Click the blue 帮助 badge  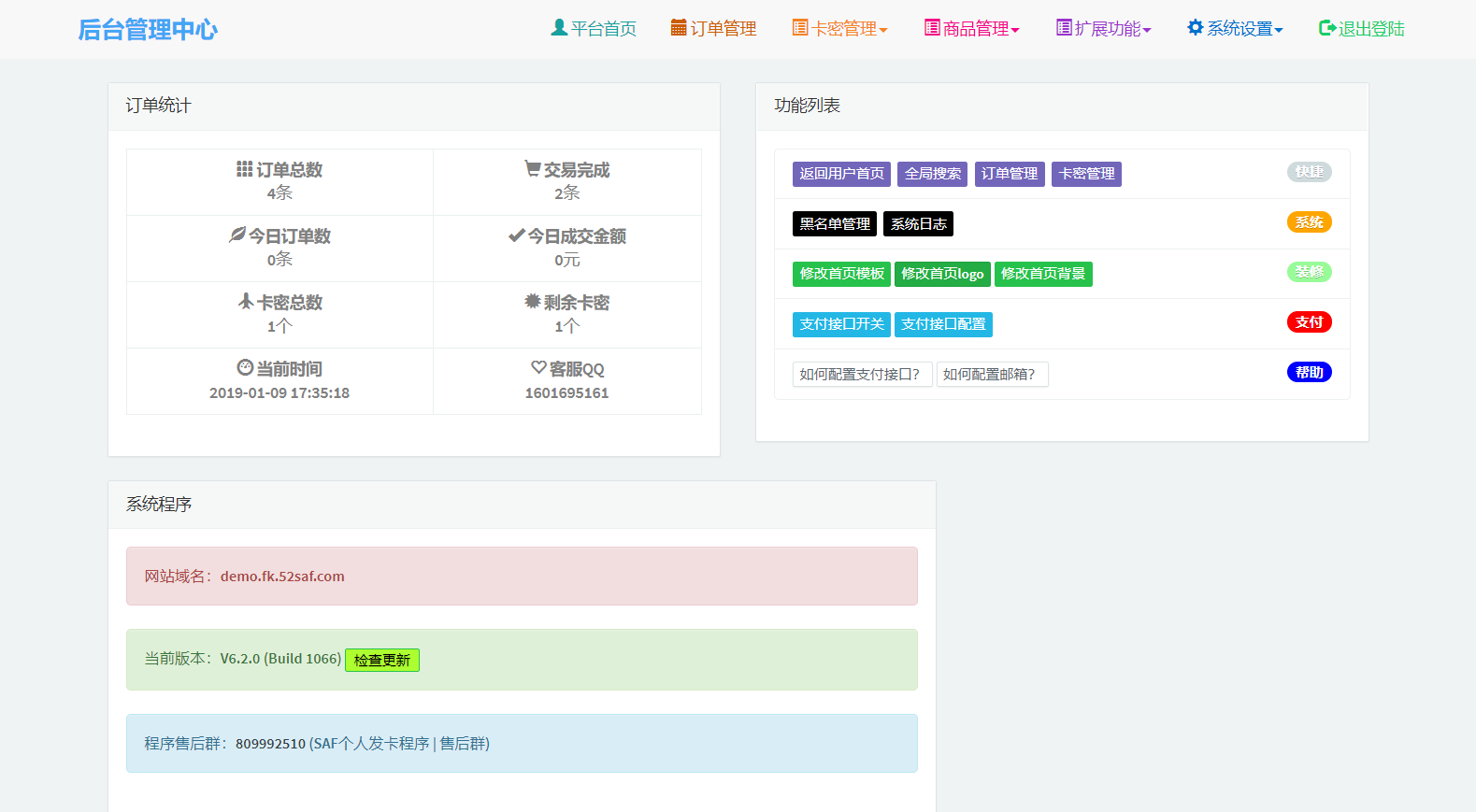[x=1310, y=373]
